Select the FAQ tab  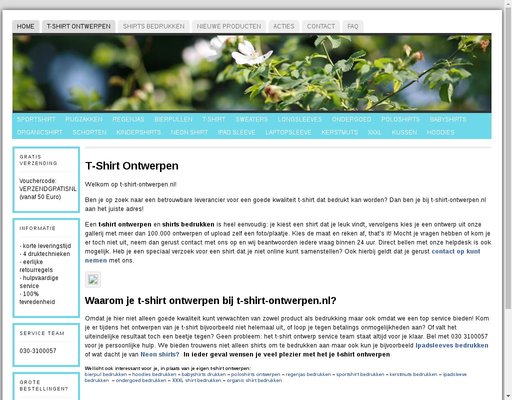click(353, 26)
